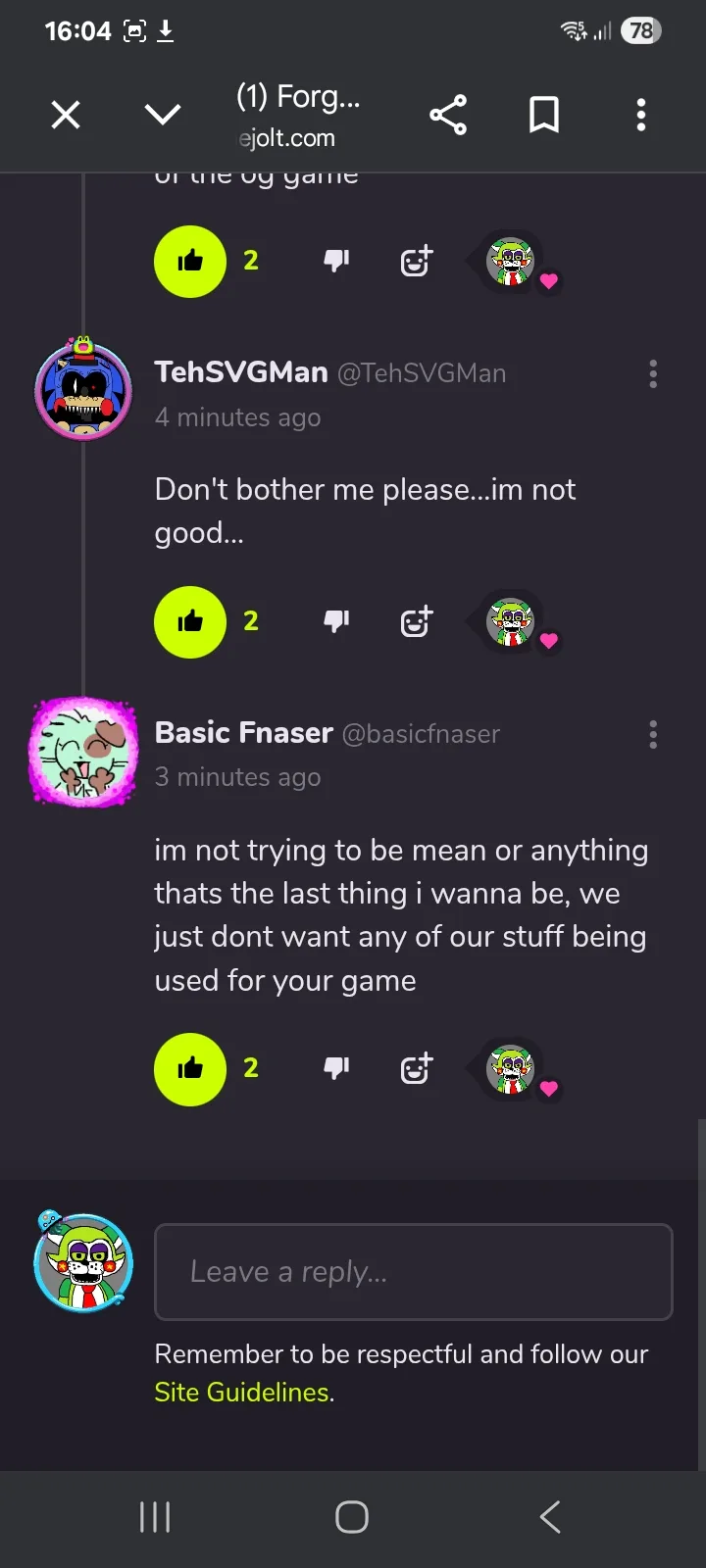Dislike TehSVGMan's comment
706x1568 pixels.
(x=336, y=621)
